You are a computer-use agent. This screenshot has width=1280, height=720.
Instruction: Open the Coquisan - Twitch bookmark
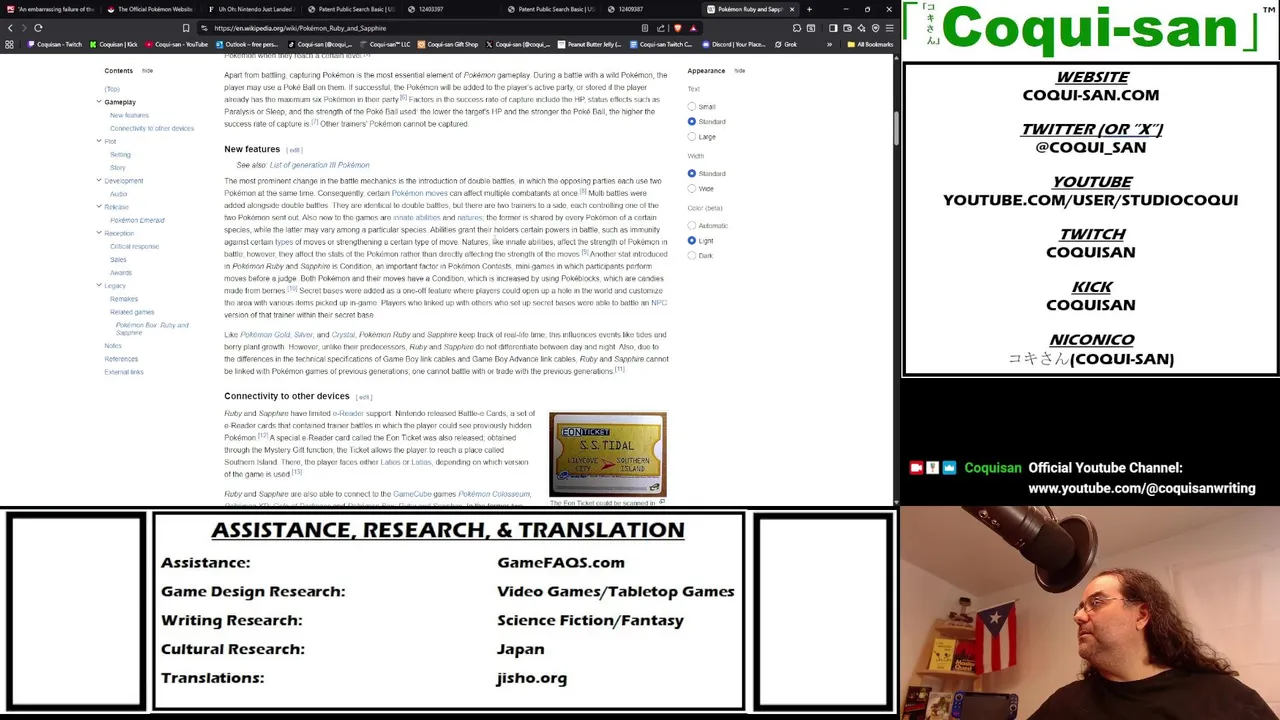pyautogui.click(x=55, y=44)
